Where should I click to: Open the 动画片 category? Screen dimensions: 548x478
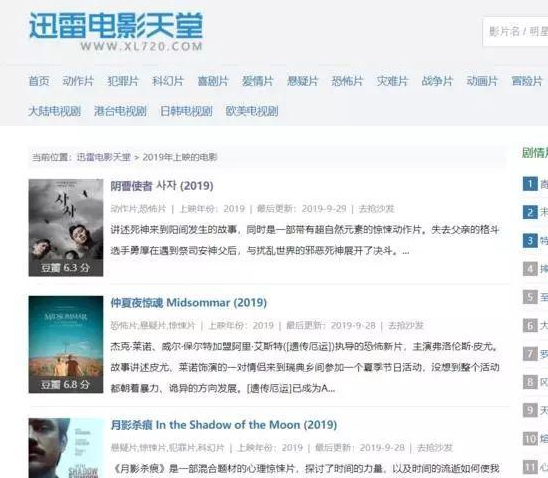pyautogui.click(x=482, y=81)
